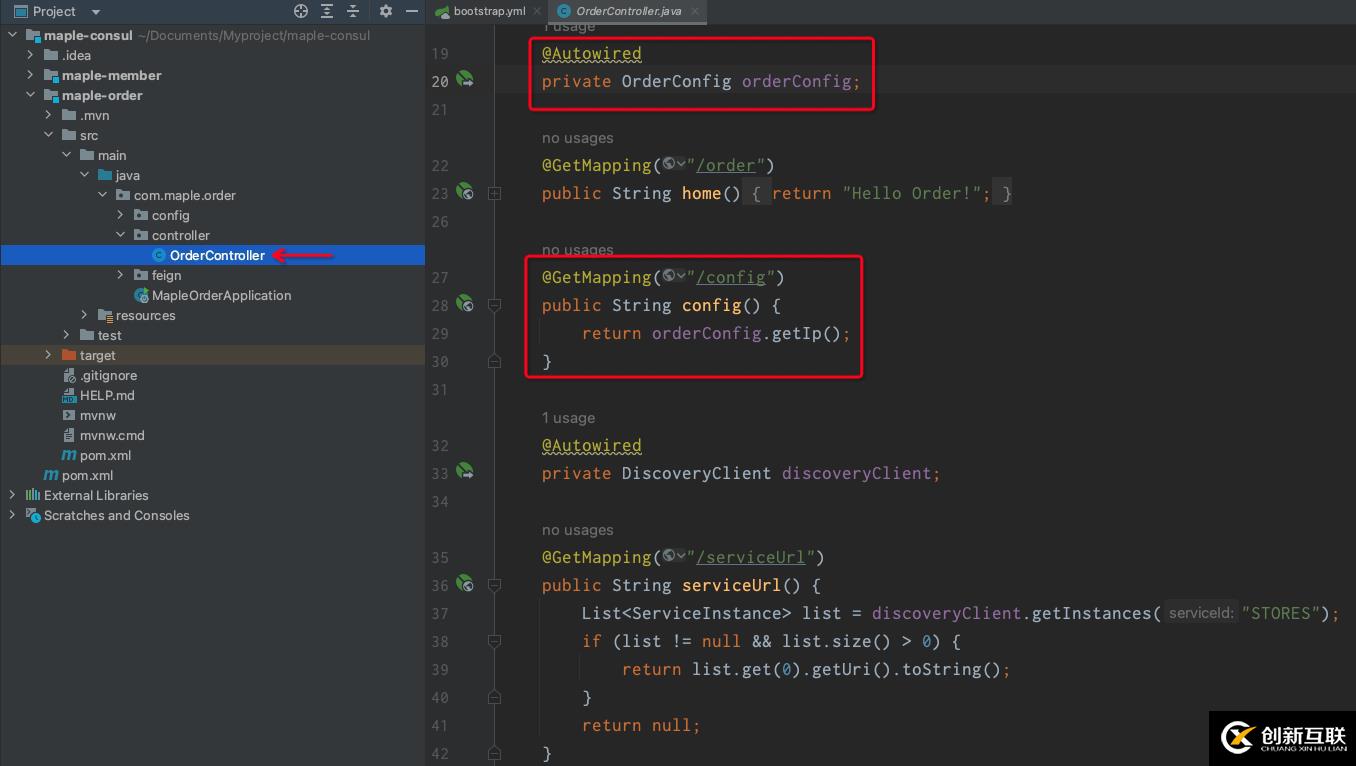Select the inner pom.xml under maple-order
1356x766 pixels.
tap(105, 455)
